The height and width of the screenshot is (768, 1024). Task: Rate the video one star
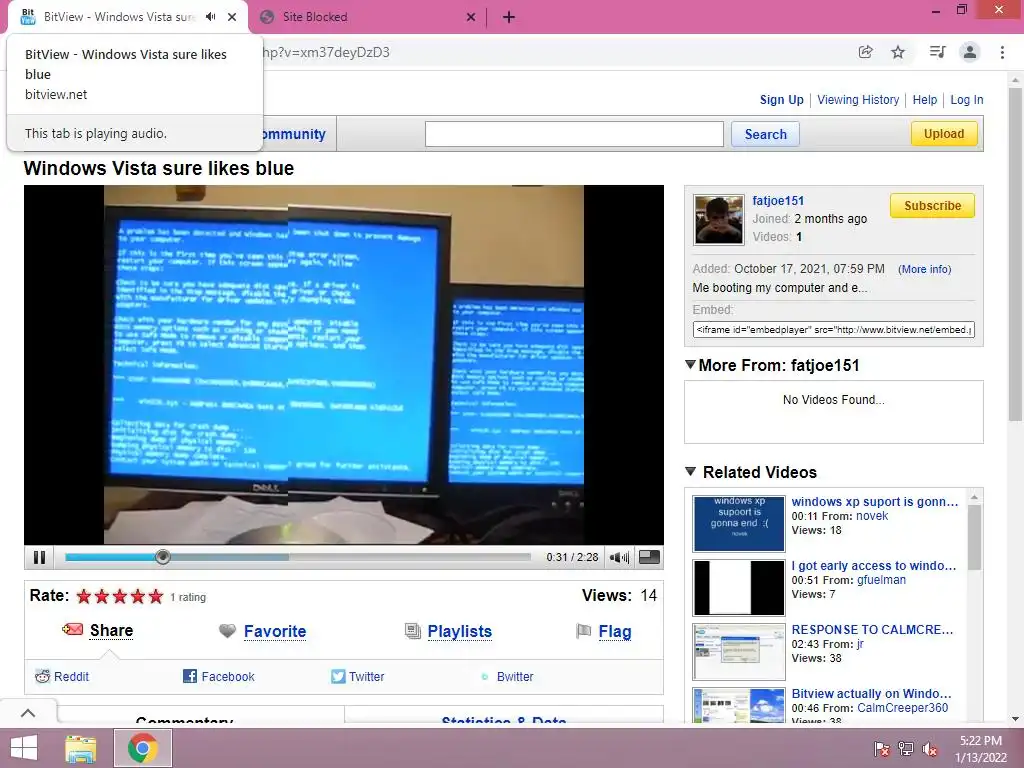click(84, 596)
